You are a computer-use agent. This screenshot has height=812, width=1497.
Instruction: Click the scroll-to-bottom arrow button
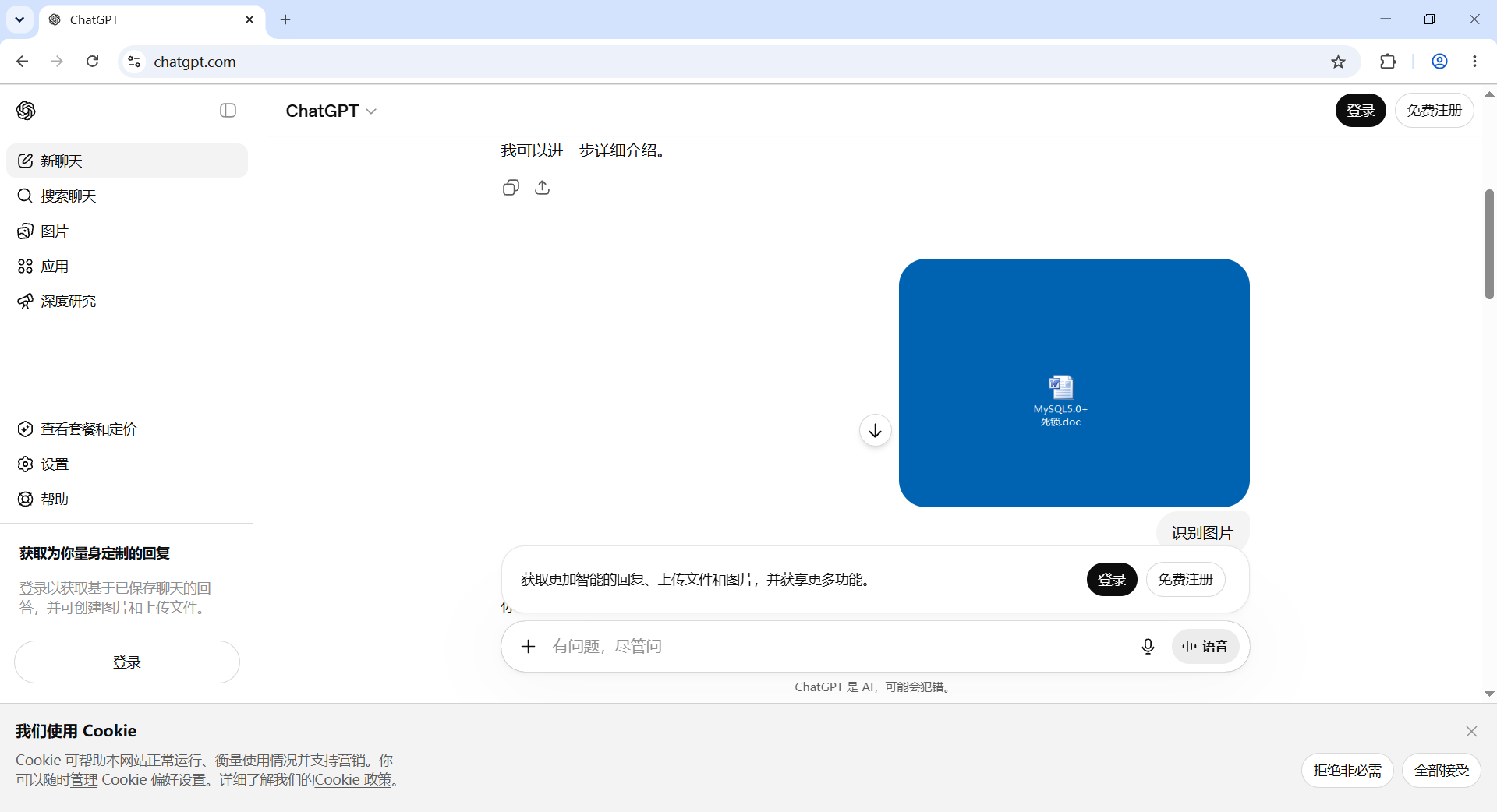pyautogui.click(x=876, y=430)
